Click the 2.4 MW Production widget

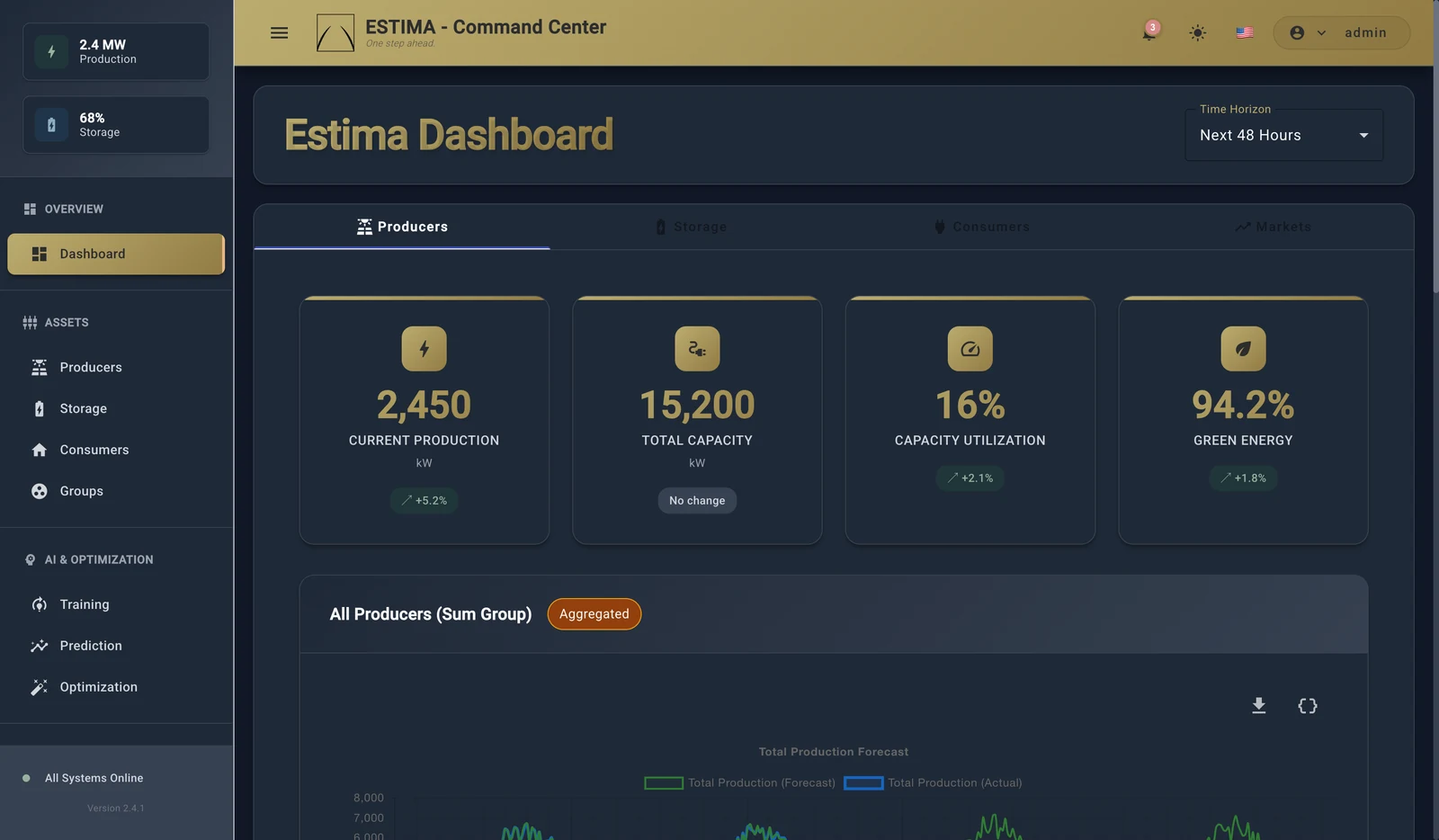pos(116,51)
